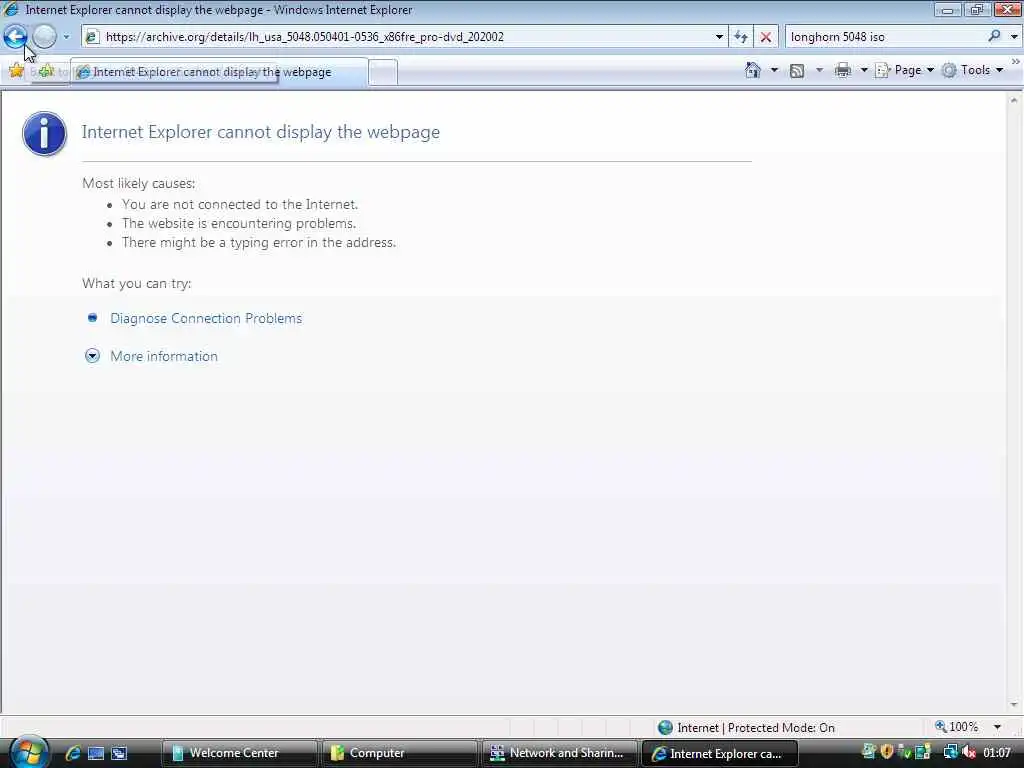Image resolution: width=1024 pixels, height=768 pixels.
Task: Click the vertical scrollbar down arrow
Action: [1014, 705]
